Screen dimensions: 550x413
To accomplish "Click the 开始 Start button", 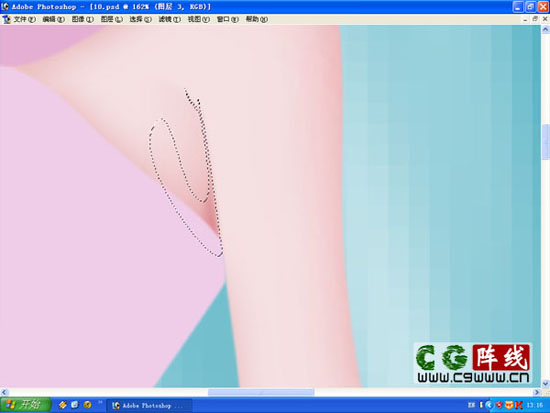I will (x=26, y=405).
